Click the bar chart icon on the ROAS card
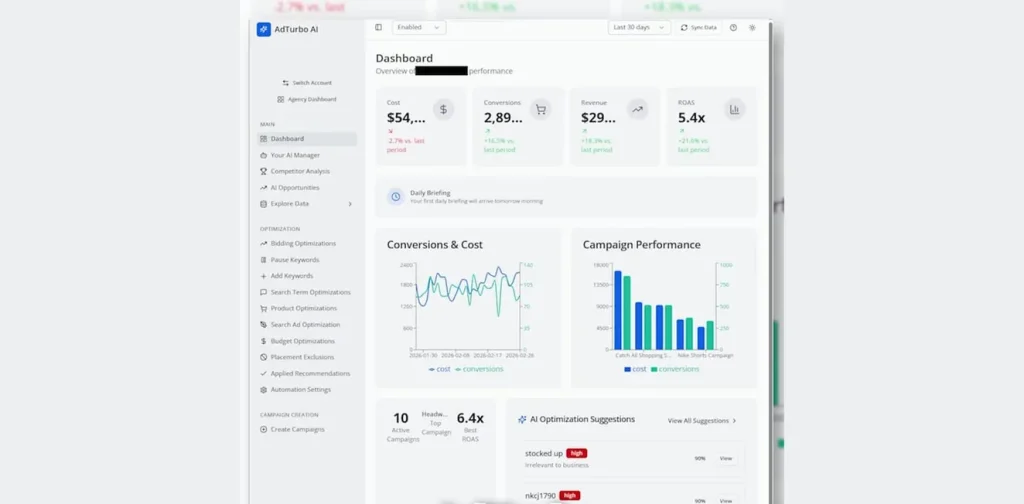 tap(735, 110)
